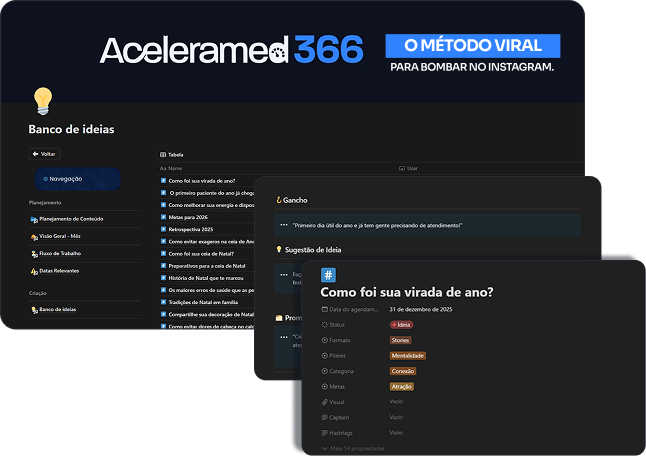Viewport: 646px width, 456px height.
Task: Open the 'Metas para 2026' row
Action: pyautogui.click(x=188, y=217)
